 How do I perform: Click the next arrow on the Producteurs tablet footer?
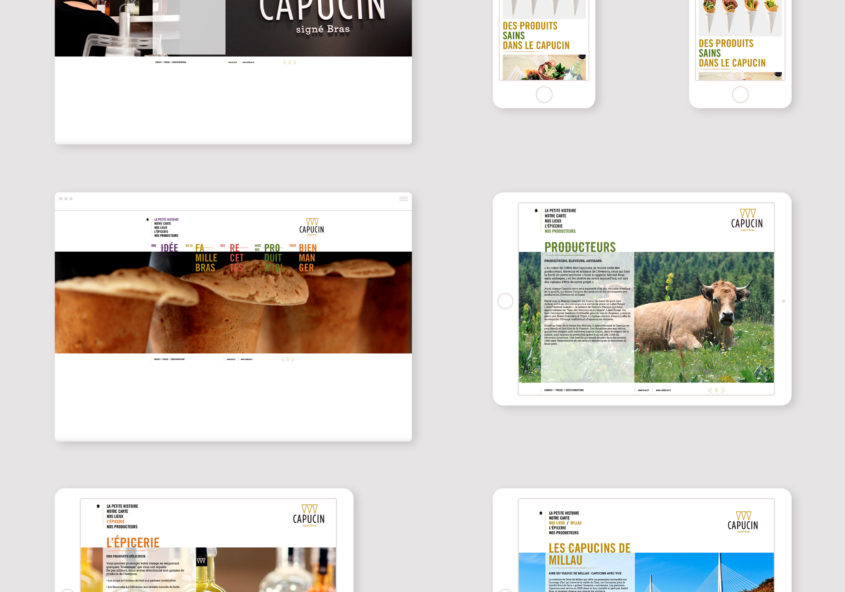pos(723,390)
